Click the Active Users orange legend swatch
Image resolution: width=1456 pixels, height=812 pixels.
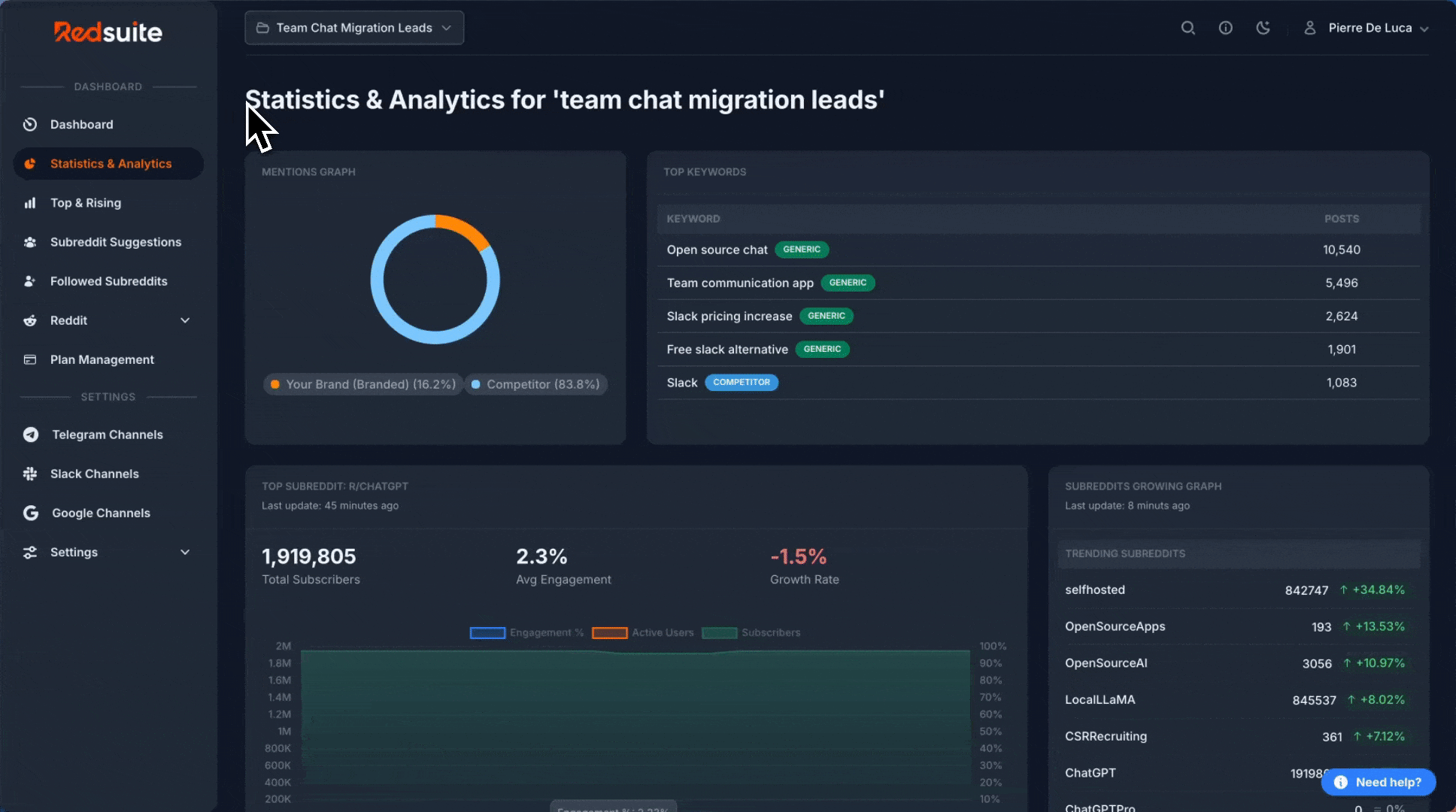click(609, 632)
